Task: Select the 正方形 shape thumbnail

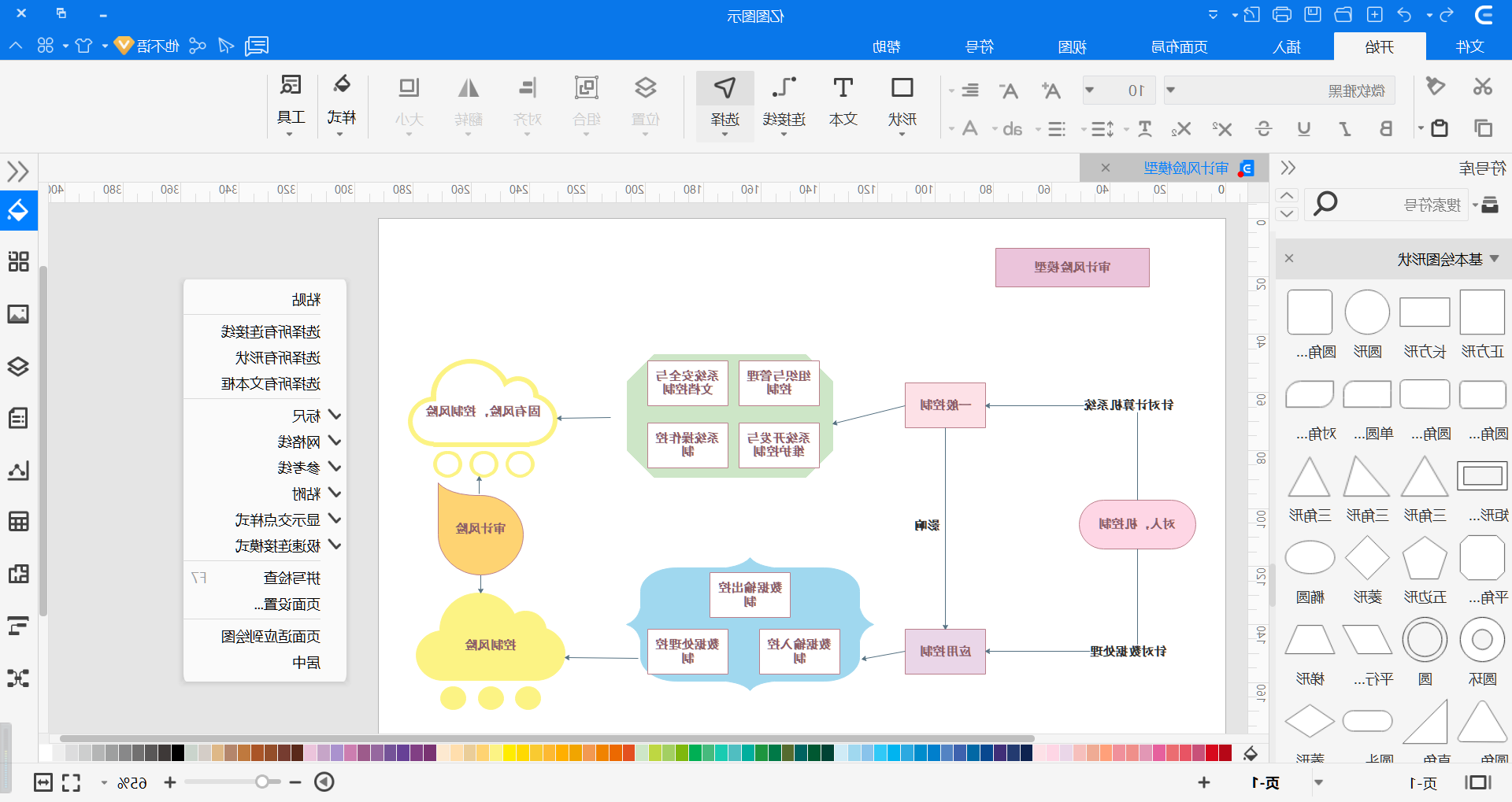Action: click(x=1482, y=312)
